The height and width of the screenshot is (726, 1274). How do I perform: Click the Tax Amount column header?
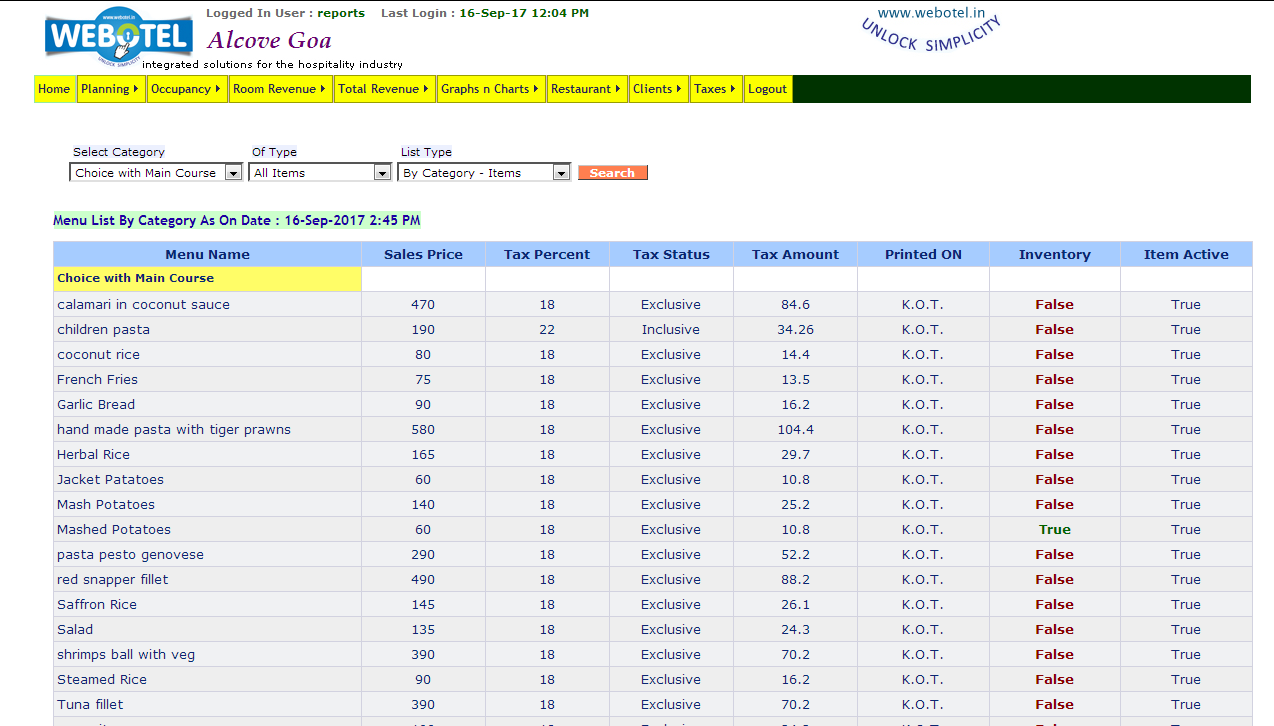click(795, 254)
